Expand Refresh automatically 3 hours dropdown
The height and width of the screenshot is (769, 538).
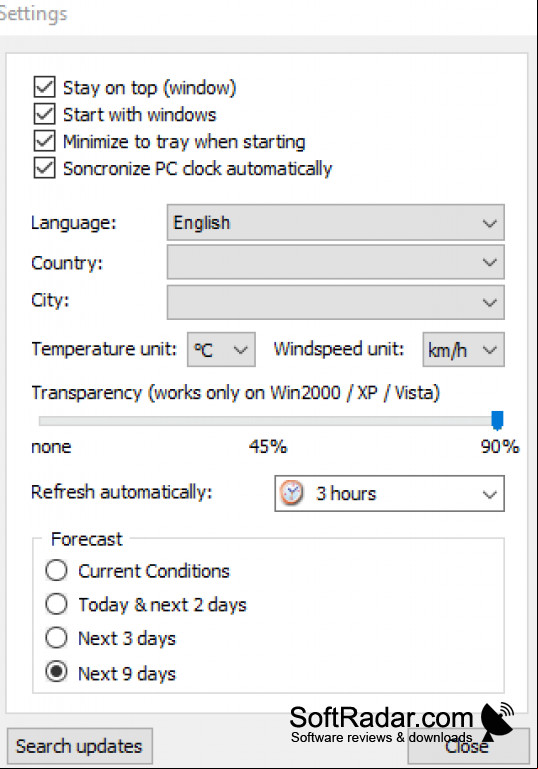[x=389, y=493]
